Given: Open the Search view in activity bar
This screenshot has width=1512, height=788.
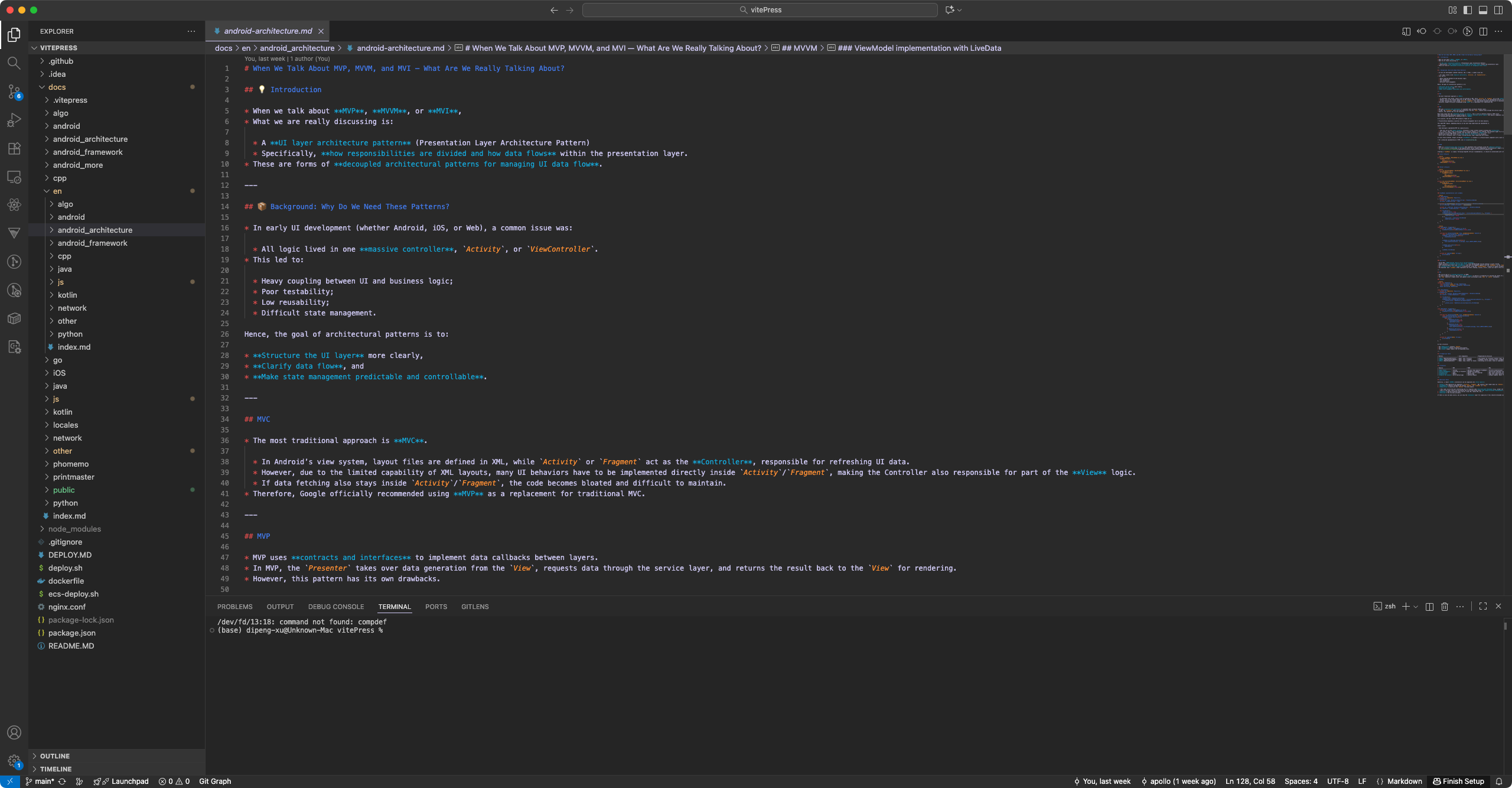Looking at the screenshot, I should (x=14, y=63).
